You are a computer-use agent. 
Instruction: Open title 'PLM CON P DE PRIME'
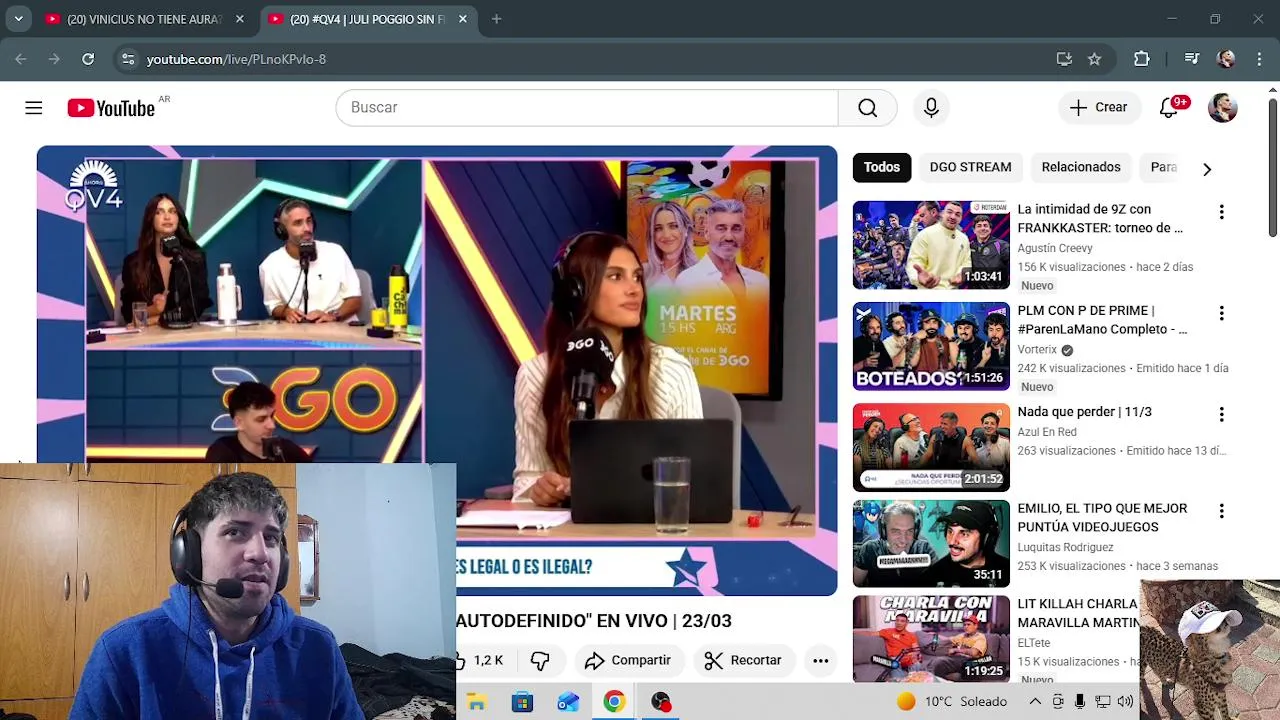coord(1102,319)
